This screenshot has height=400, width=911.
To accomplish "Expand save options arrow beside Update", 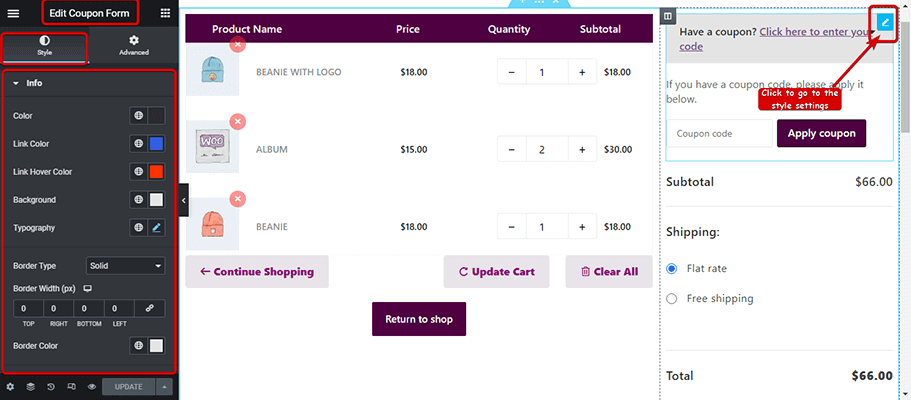I will tap(164, 387).
